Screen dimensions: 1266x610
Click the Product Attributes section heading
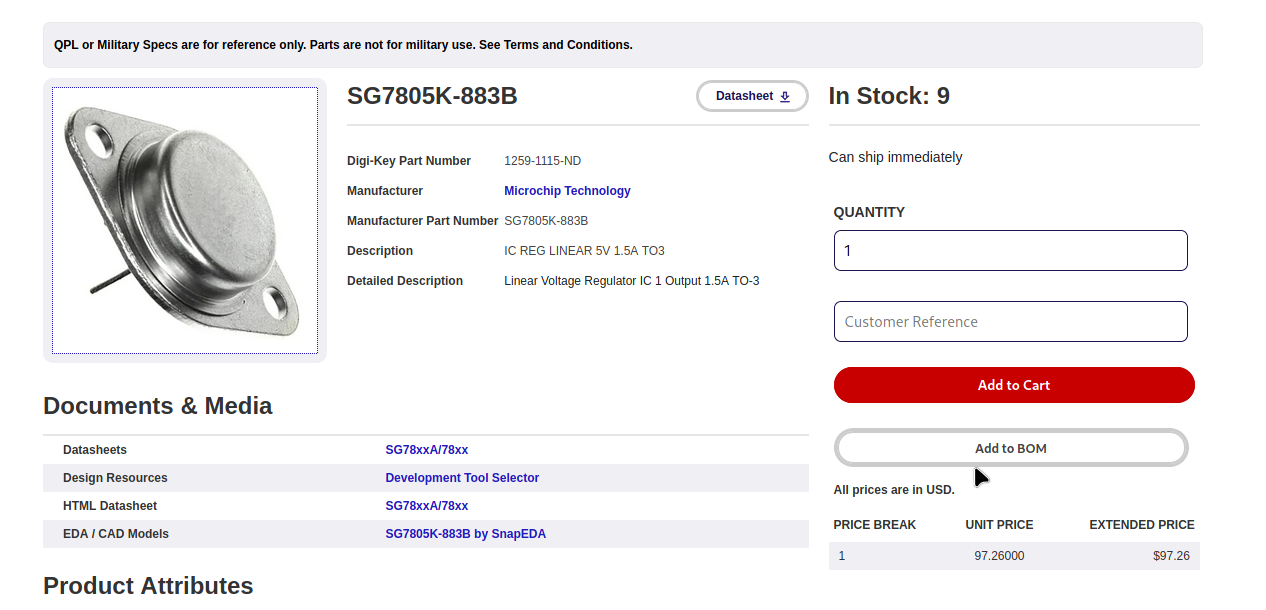[148, 586]
